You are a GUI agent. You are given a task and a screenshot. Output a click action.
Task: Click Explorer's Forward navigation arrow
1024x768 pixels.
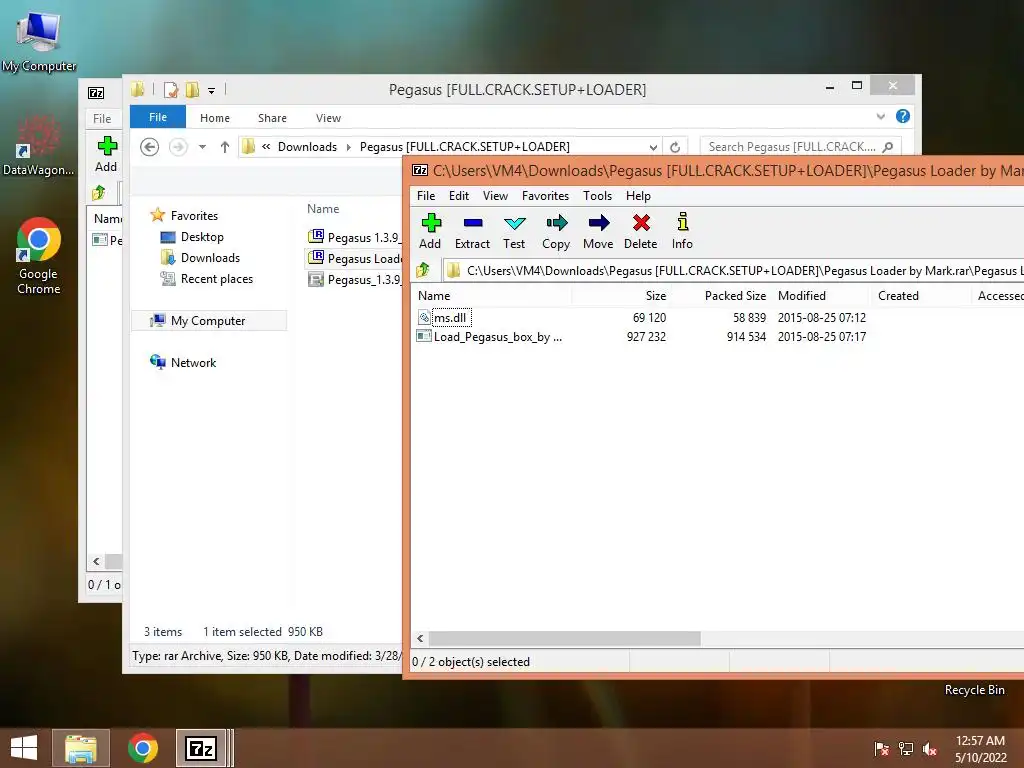click(178, 147)
